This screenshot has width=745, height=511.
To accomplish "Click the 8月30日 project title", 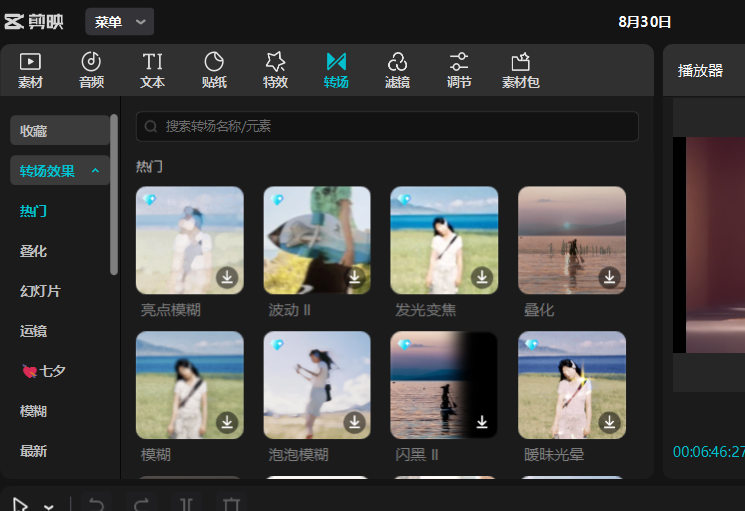I will coord(644,22).
